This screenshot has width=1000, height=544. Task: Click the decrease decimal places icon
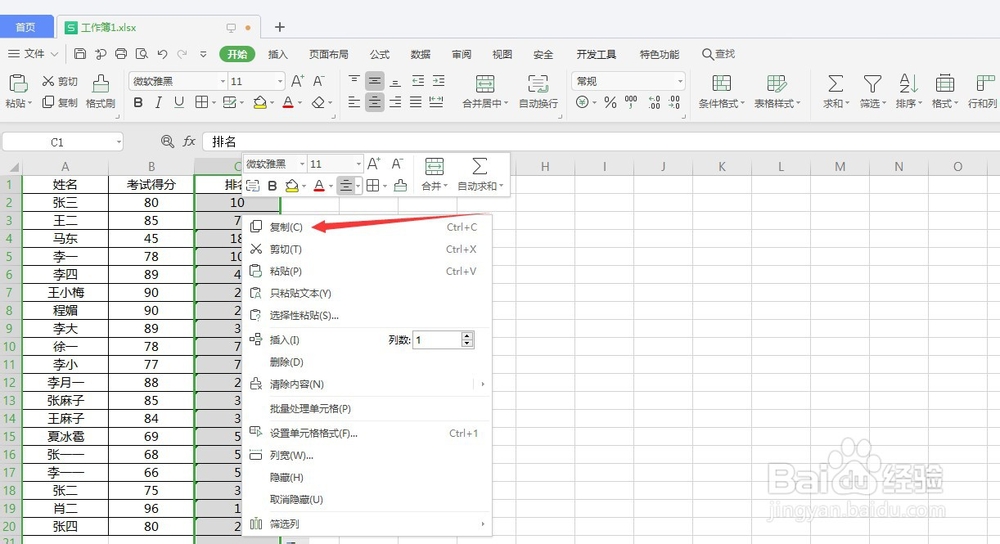675,102
